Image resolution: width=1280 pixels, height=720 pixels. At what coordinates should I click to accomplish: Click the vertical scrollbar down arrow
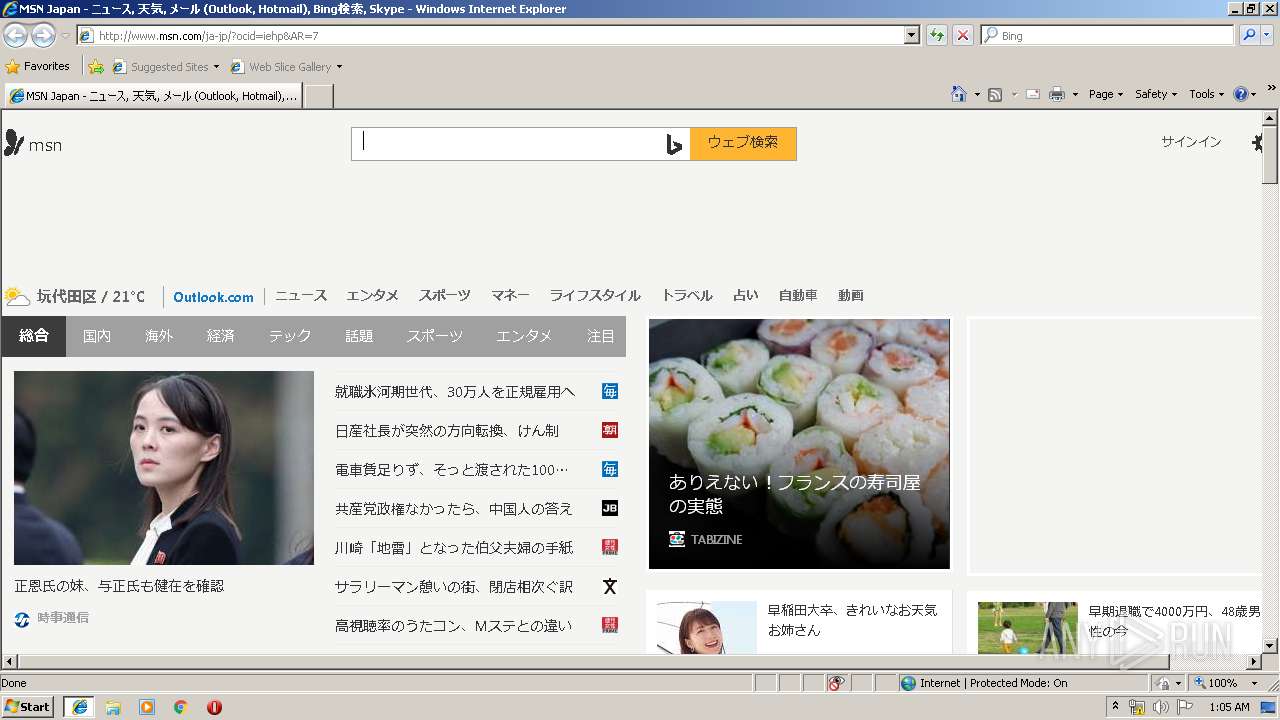point(1270,646)
